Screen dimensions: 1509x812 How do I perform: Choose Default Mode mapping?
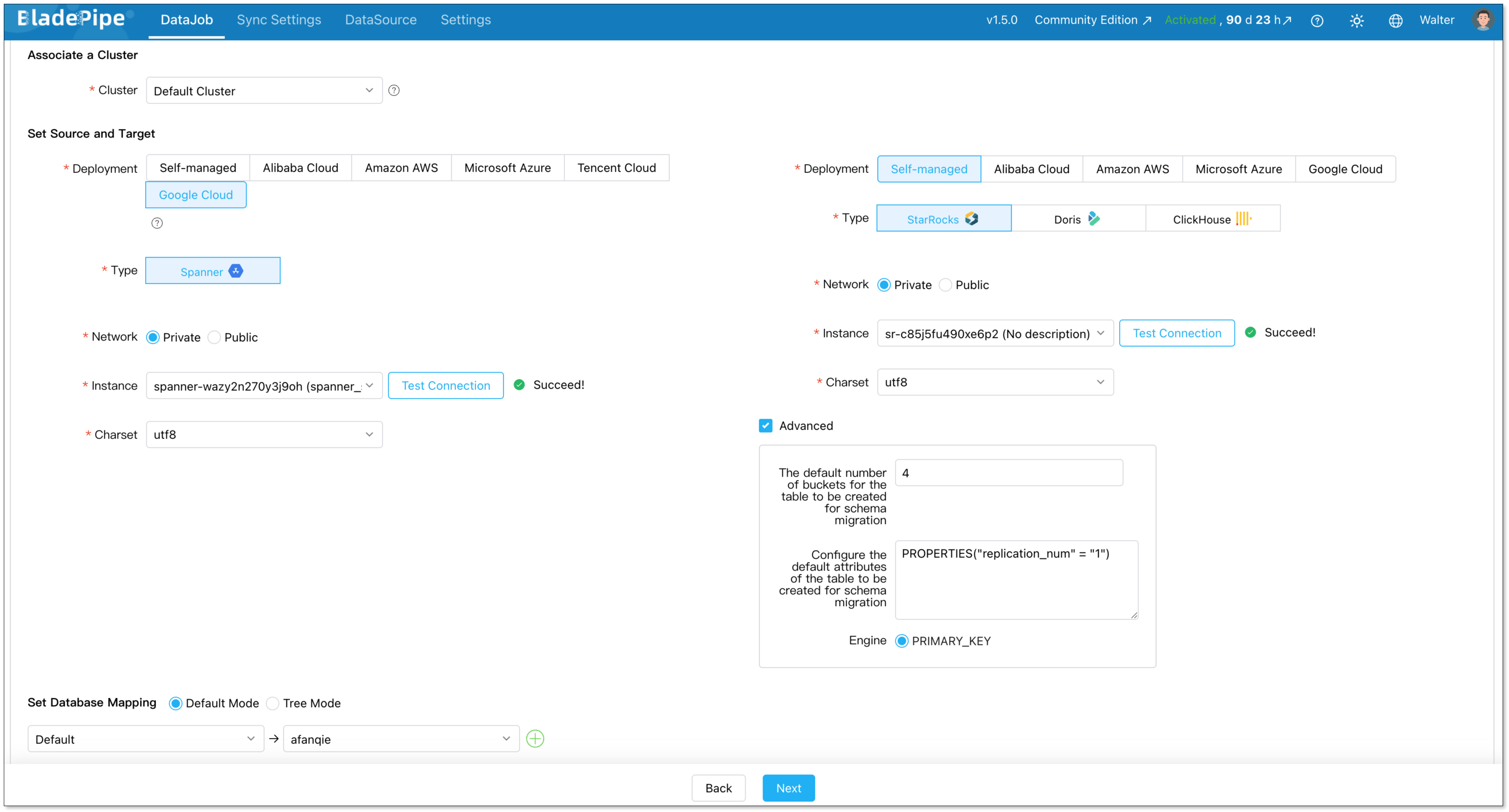175,703
